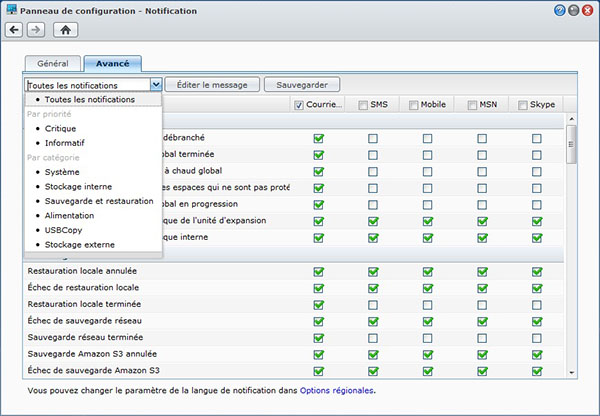600x416 pixels.
Task: Check SMS on the 'débranché' row
Action: (373, 138)
